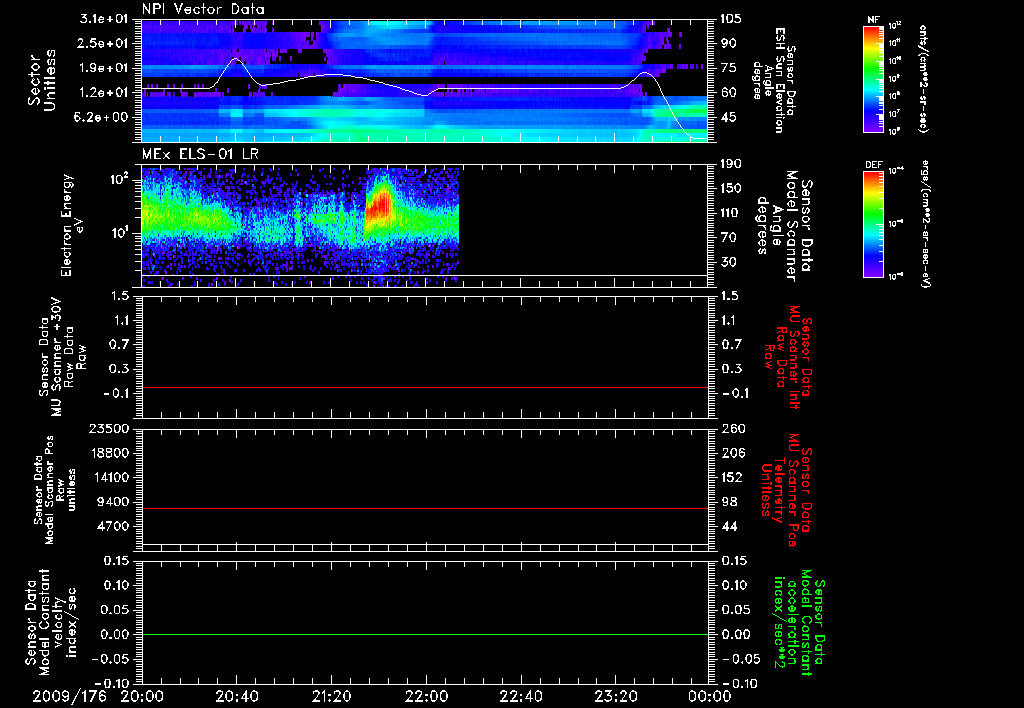Click the NF label above the color bar

[x=873, y=20]
